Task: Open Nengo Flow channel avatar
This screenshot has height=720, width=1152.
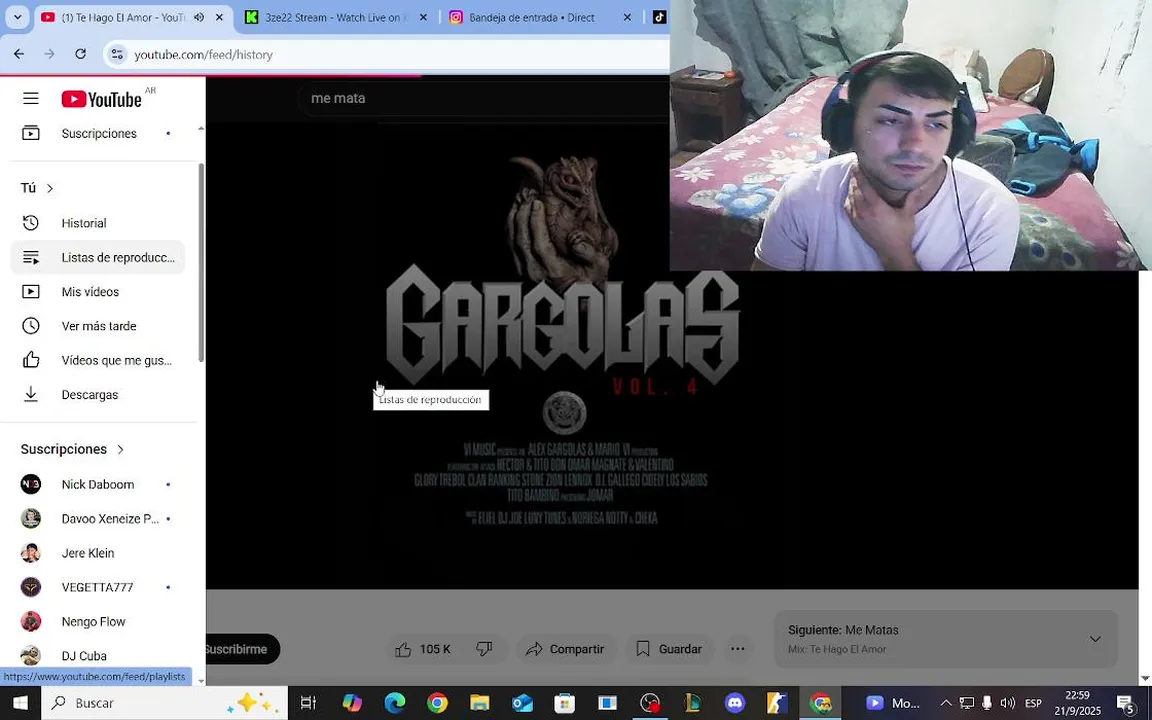Action: pos(31,622)
